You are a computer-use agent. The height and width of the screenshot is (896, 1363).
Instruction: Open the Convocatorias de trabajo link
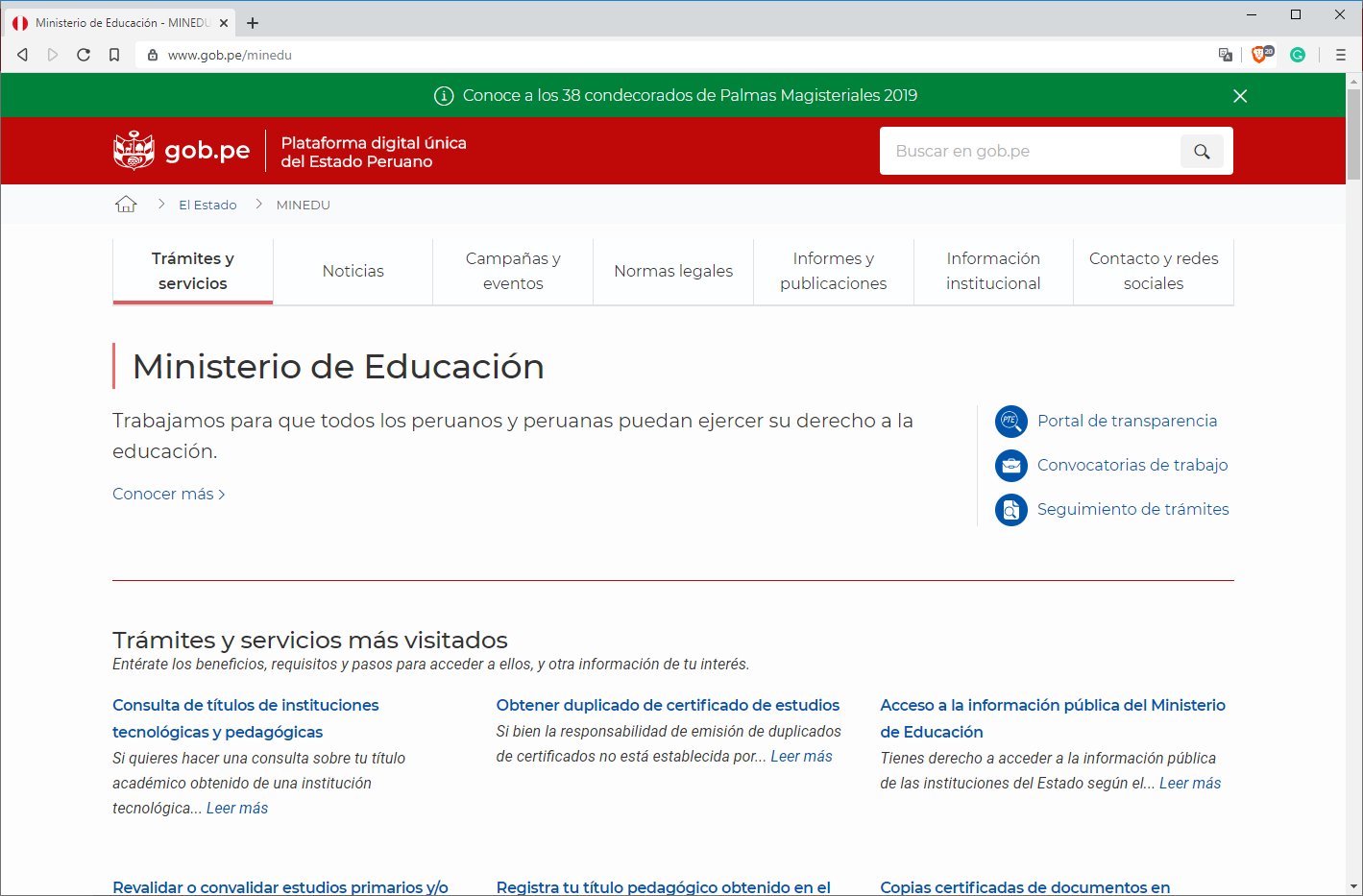[1132, 465]
